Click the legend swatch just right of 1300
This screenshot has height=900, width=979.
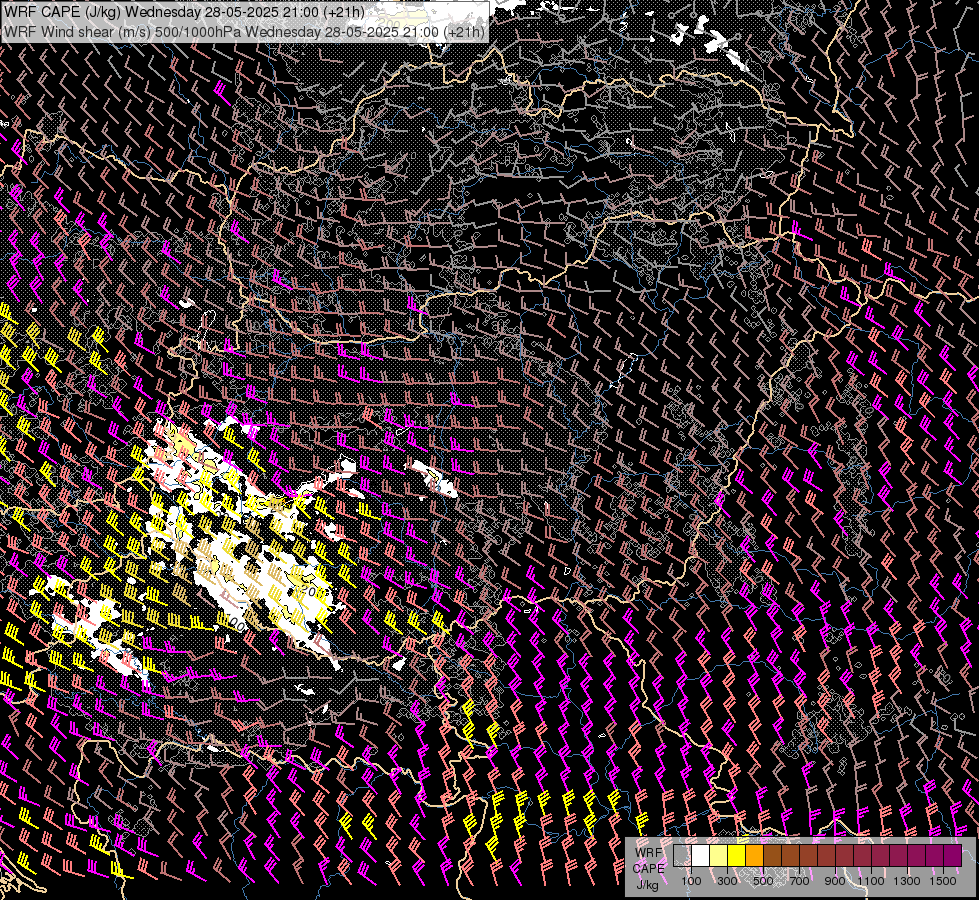coord(917,855)
